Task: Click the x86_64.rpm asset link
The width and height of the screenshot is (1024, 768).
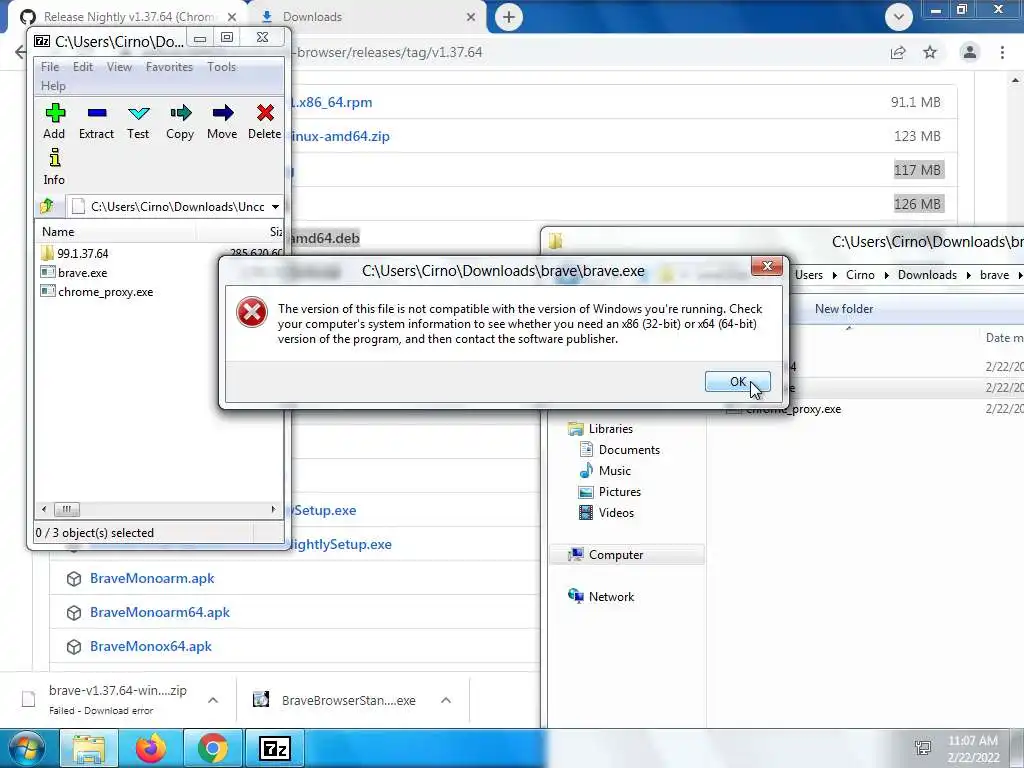Action: (x=332, y=103)
